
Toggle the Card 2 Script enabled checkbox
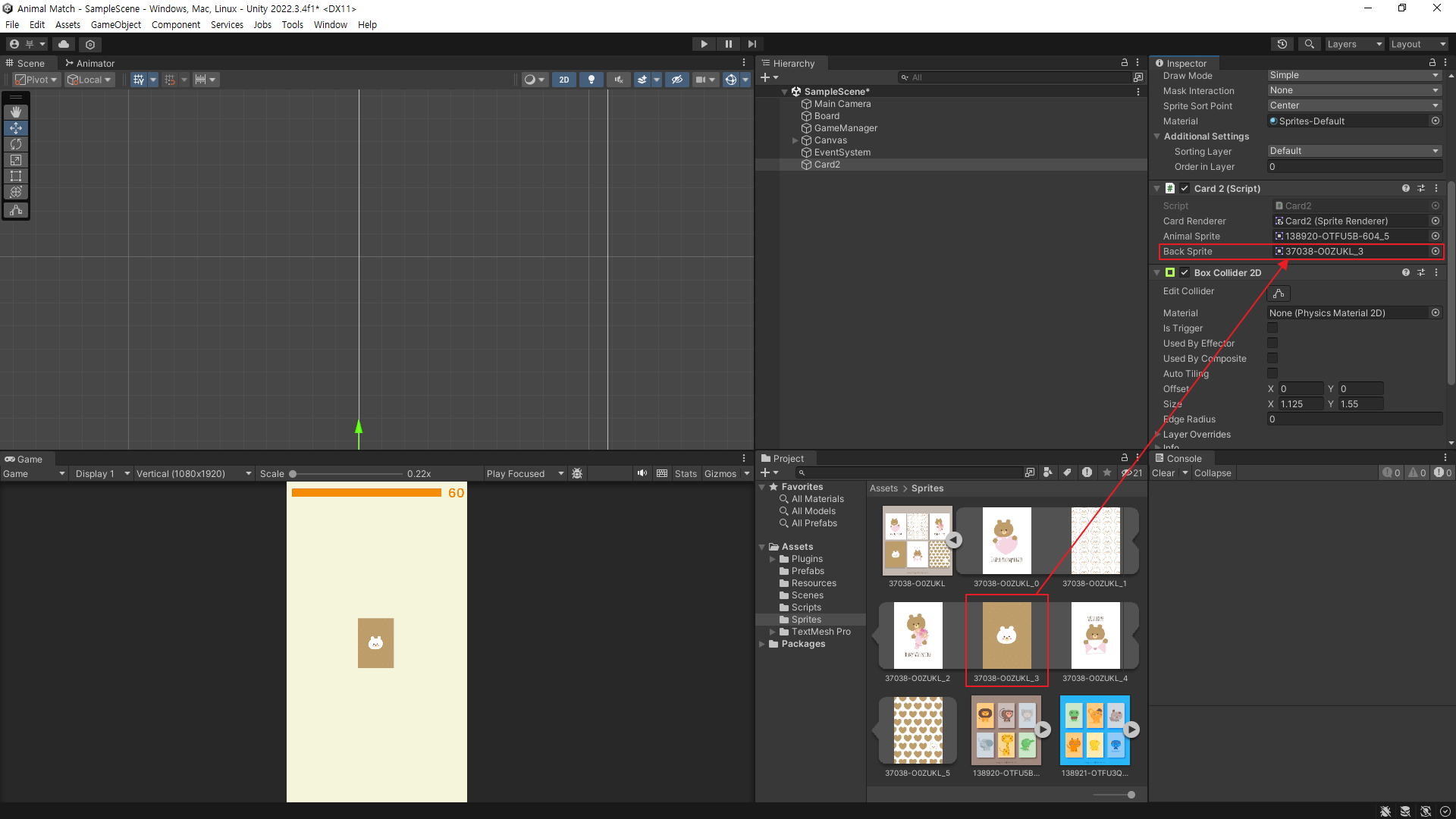[1185, 189]
